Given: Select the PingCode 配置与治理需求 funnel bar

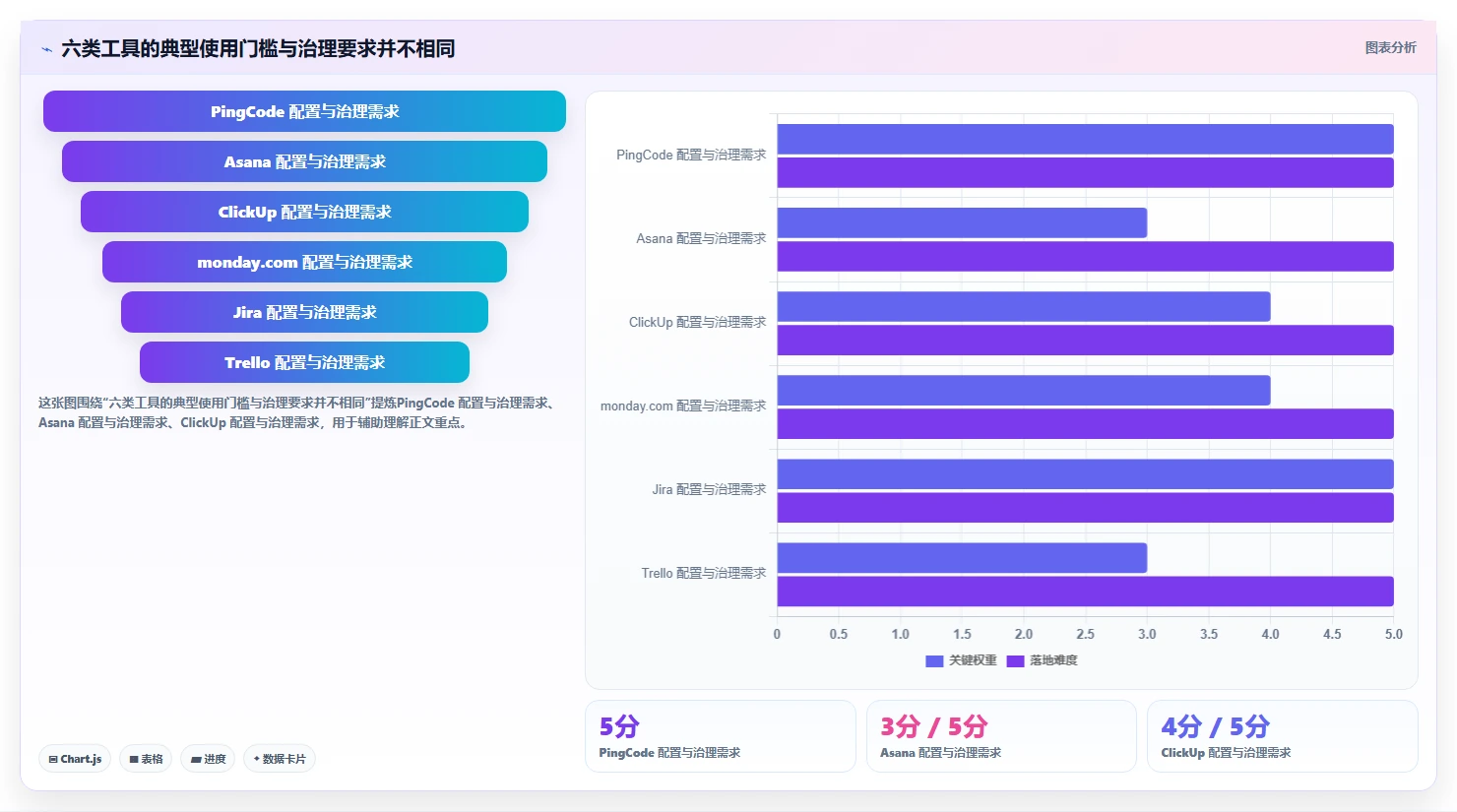Looking at the screenshot, I should [x=304, y=111].
